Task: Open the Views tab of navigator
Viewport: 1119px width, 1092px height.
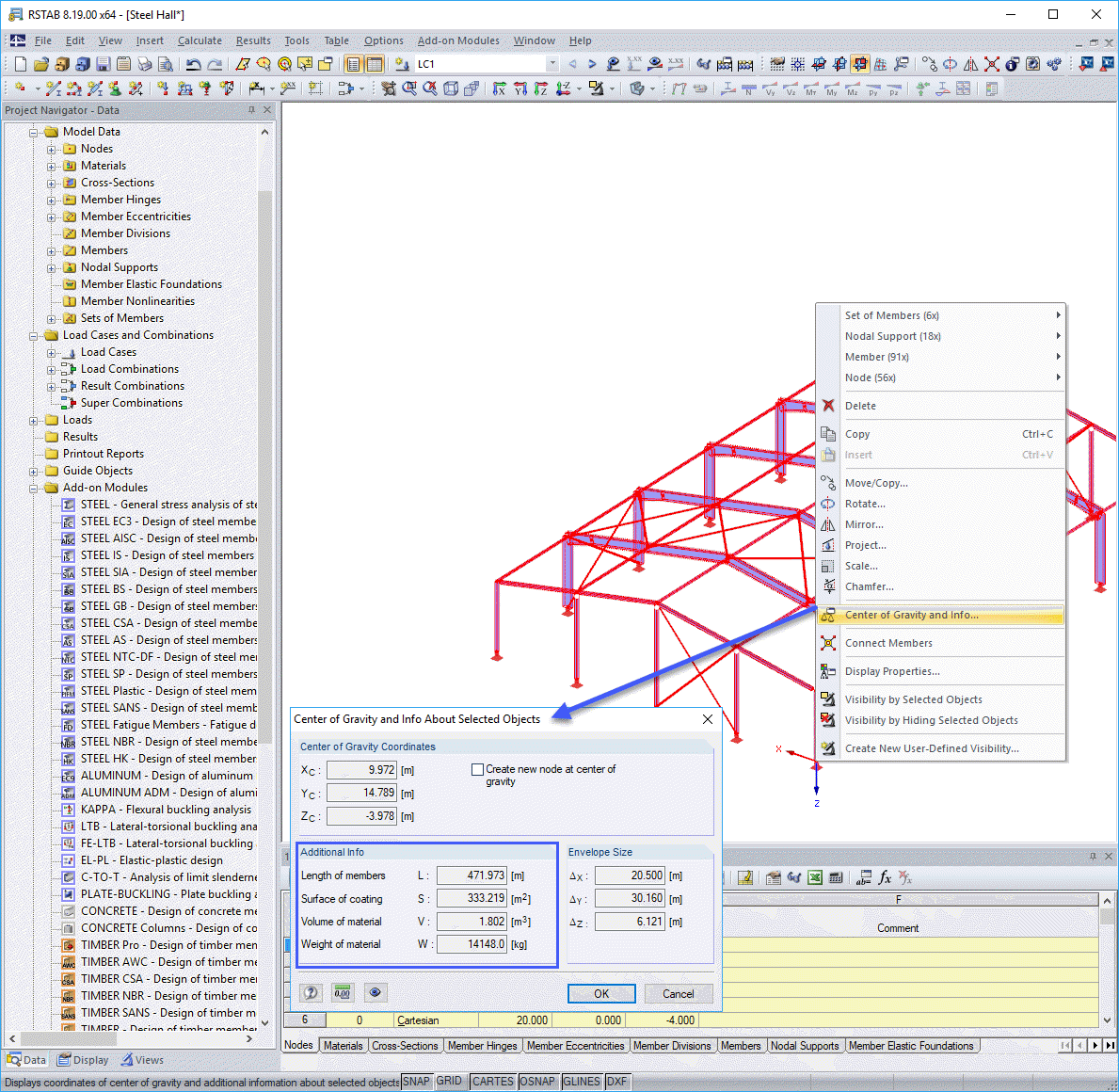Action: (142, 1060)
